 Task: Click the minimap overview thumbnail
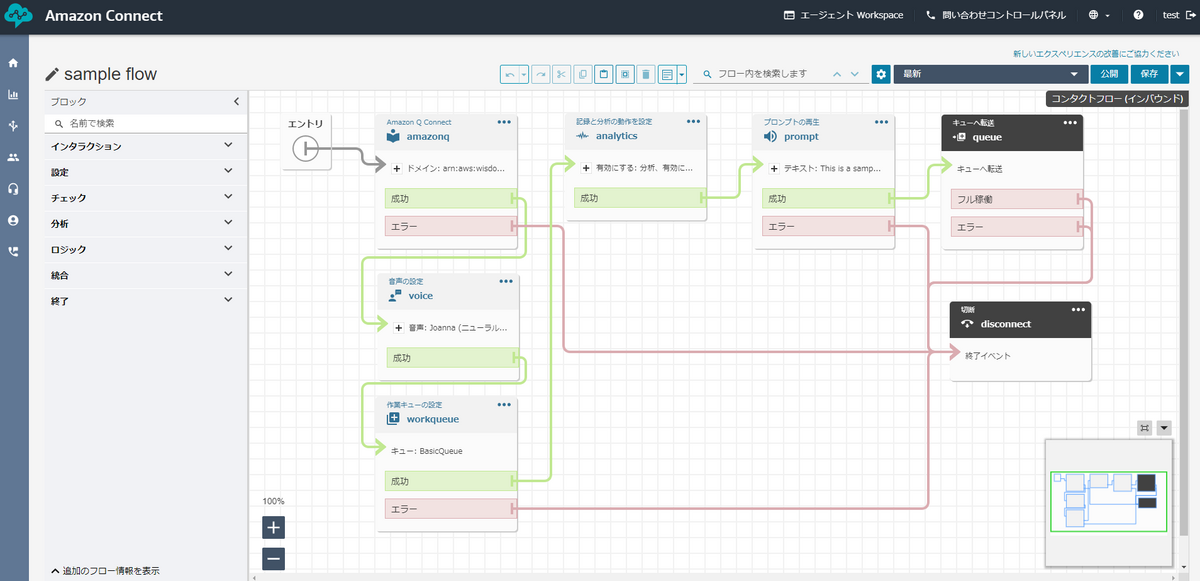tap(1110, 500)
